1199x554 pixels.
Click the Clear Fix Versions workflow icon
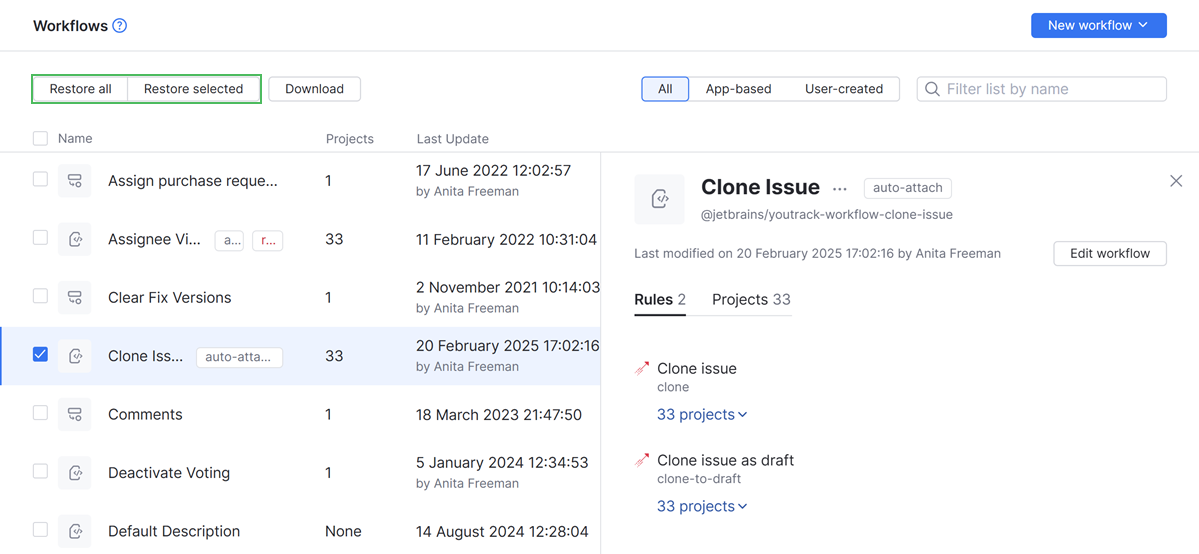click(x=75, y=298)
